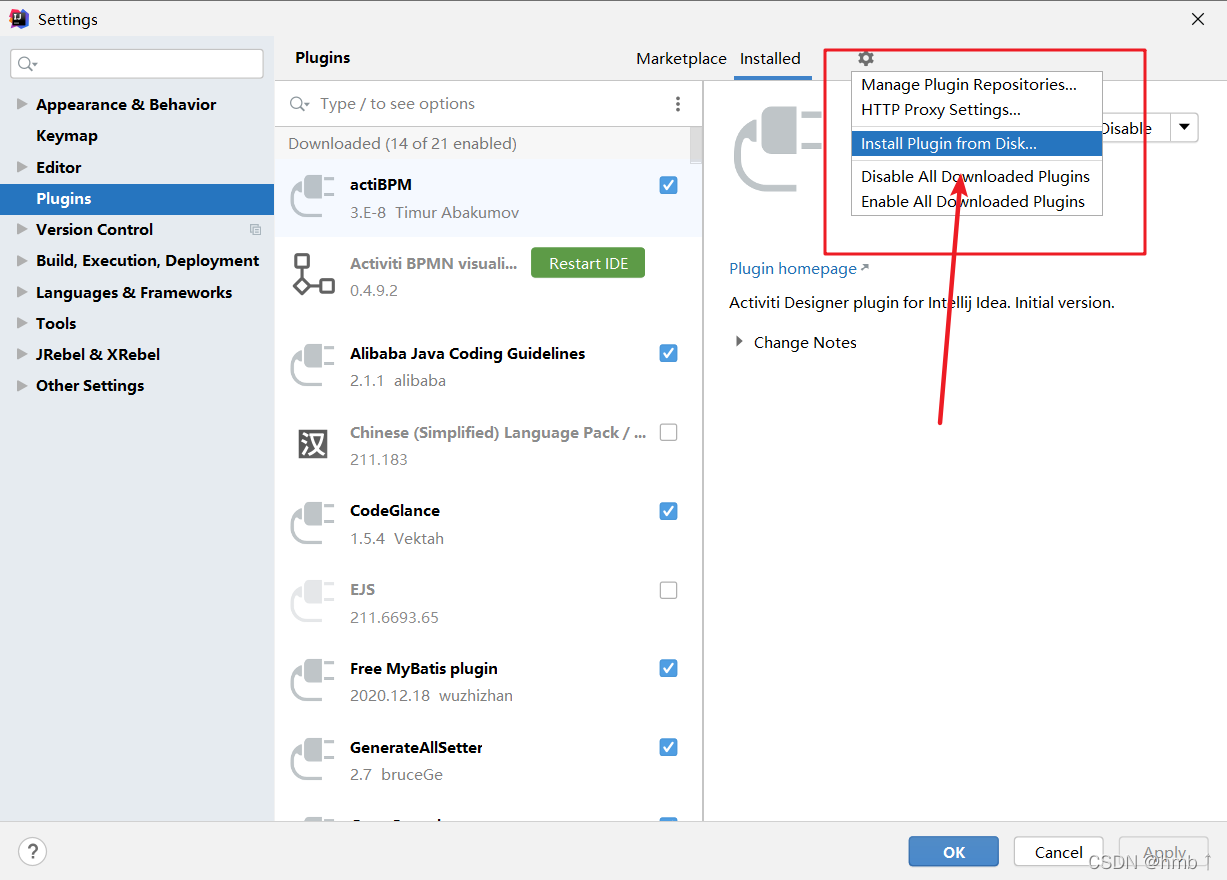Image resolution: width=1227 pixels, height=880 pixels.
Task: Choose Disable All Downloaded Plugins
Action: (x=976, y=176)
